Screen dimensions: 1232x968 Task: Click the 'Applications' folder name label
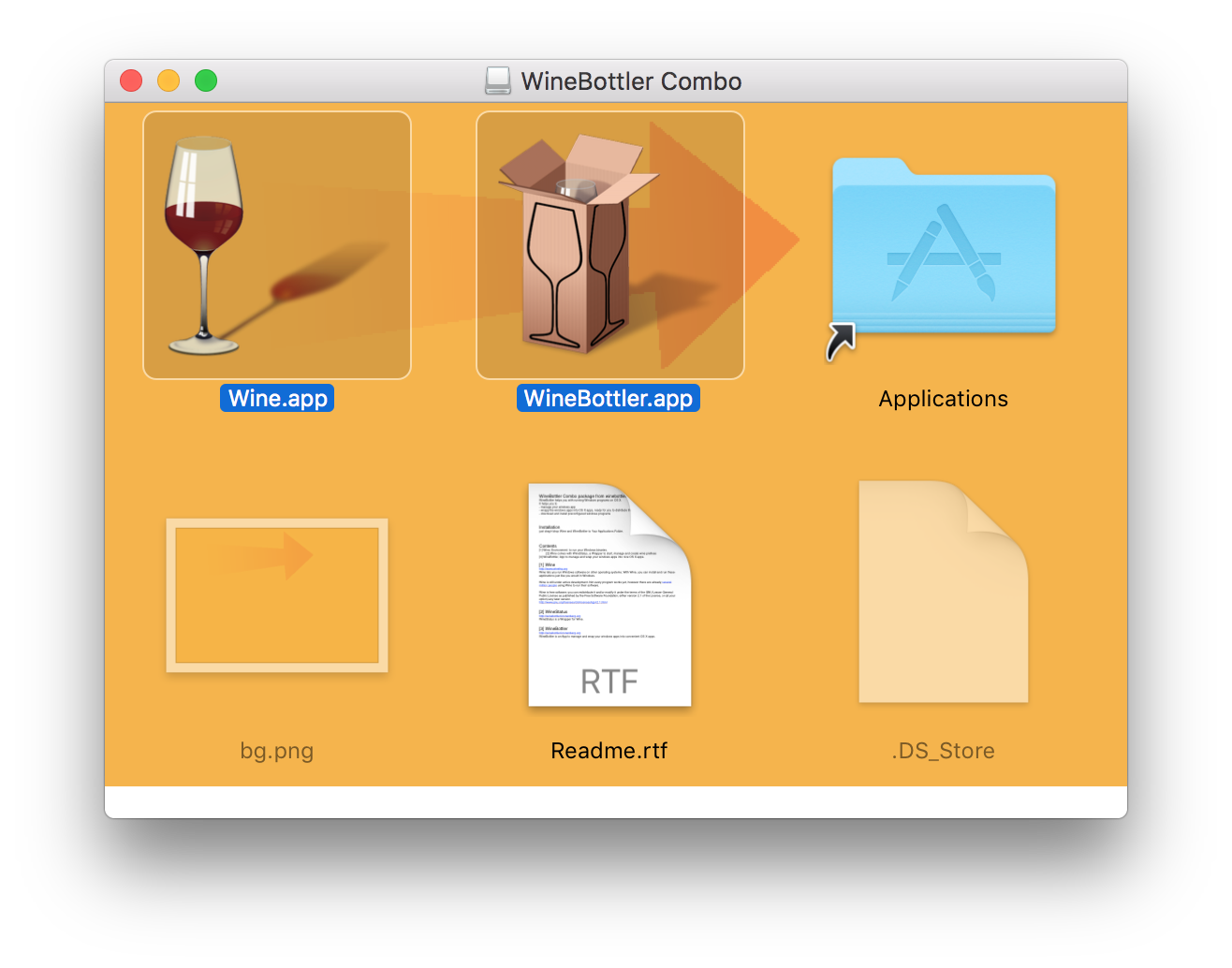[x=944, y=399]
